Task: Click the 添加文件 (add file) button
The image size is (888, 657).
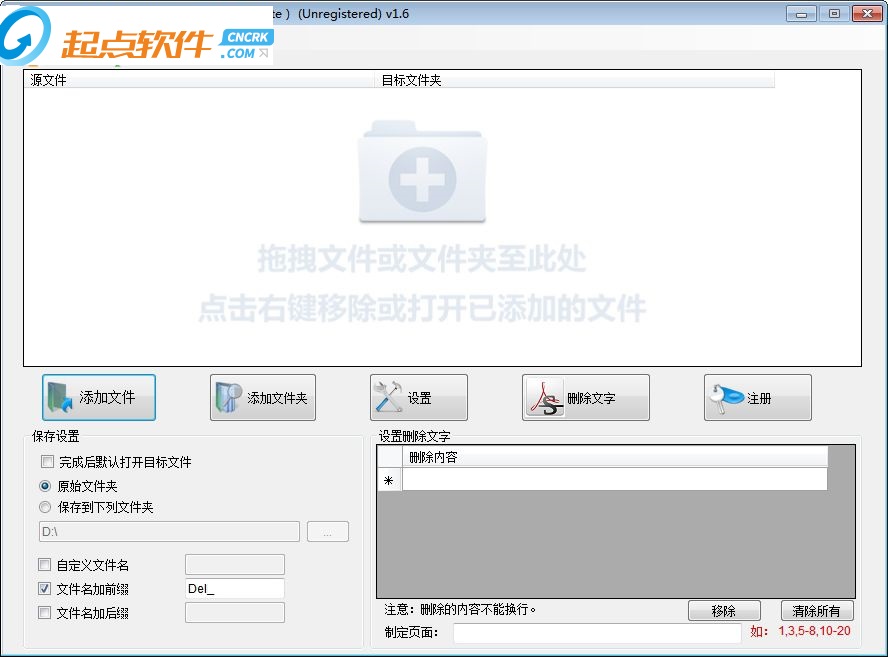Action: tap(99, 398)
